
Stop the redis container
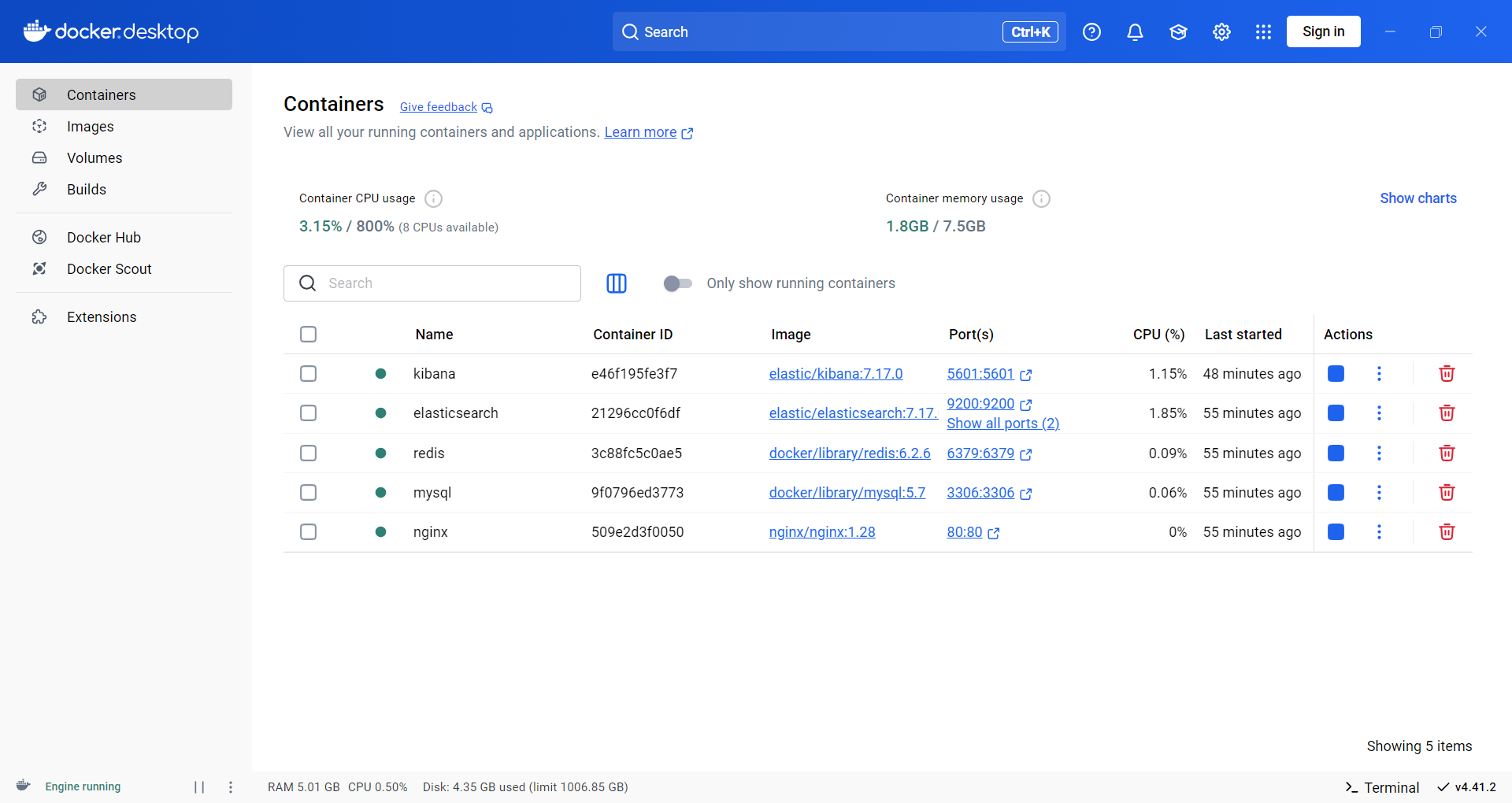tap(1336, 453)
